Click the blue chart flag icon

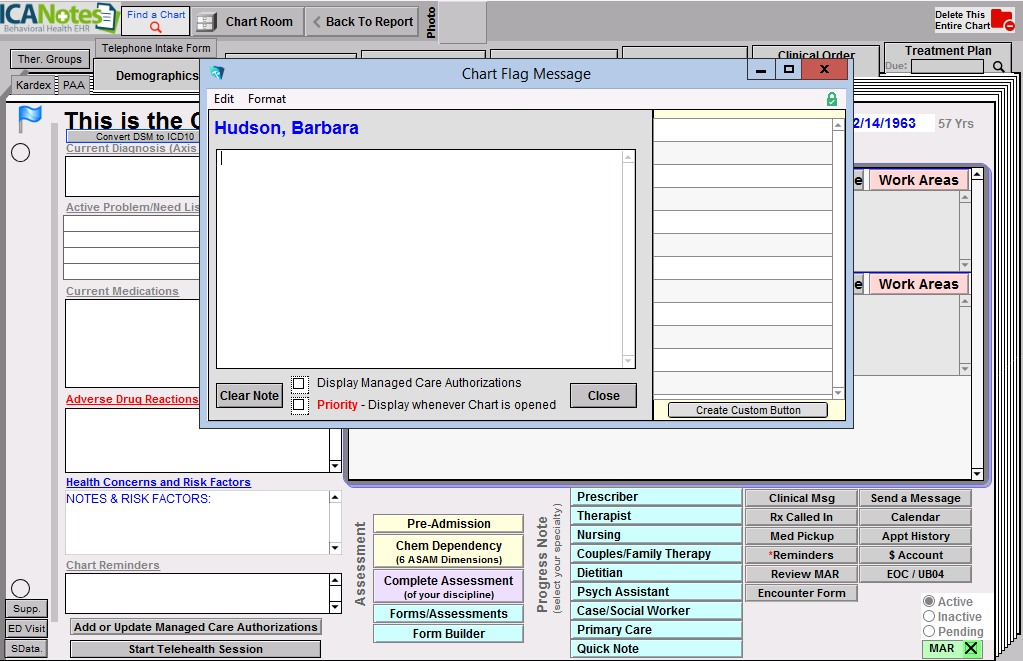(30, 119)
